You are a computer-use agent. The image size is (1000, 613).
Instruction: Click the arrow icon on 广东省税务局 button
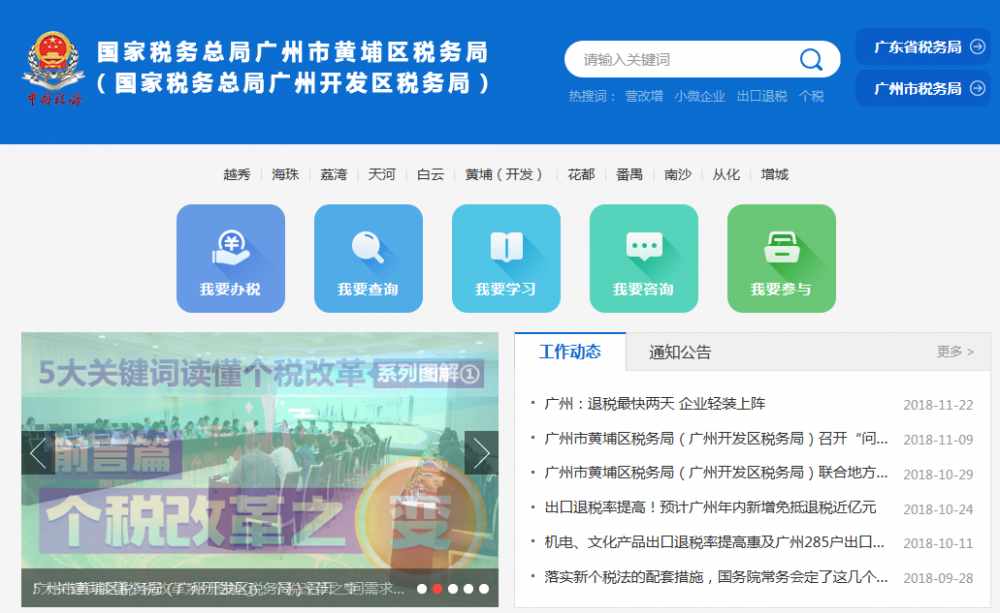pos(975,46)
